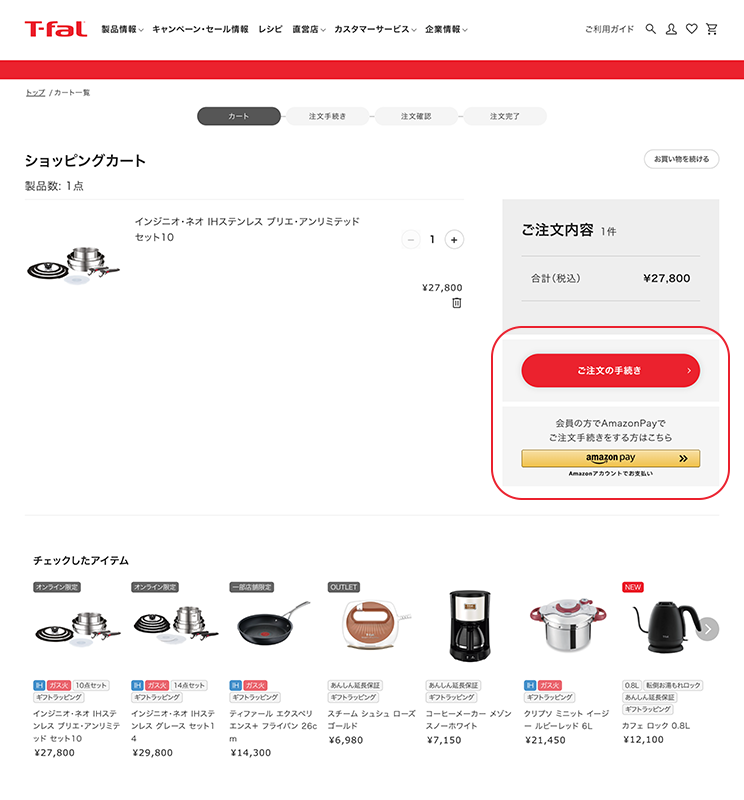Open the search magnifier icon in header

pyautogui.click(x=650, y=29)
